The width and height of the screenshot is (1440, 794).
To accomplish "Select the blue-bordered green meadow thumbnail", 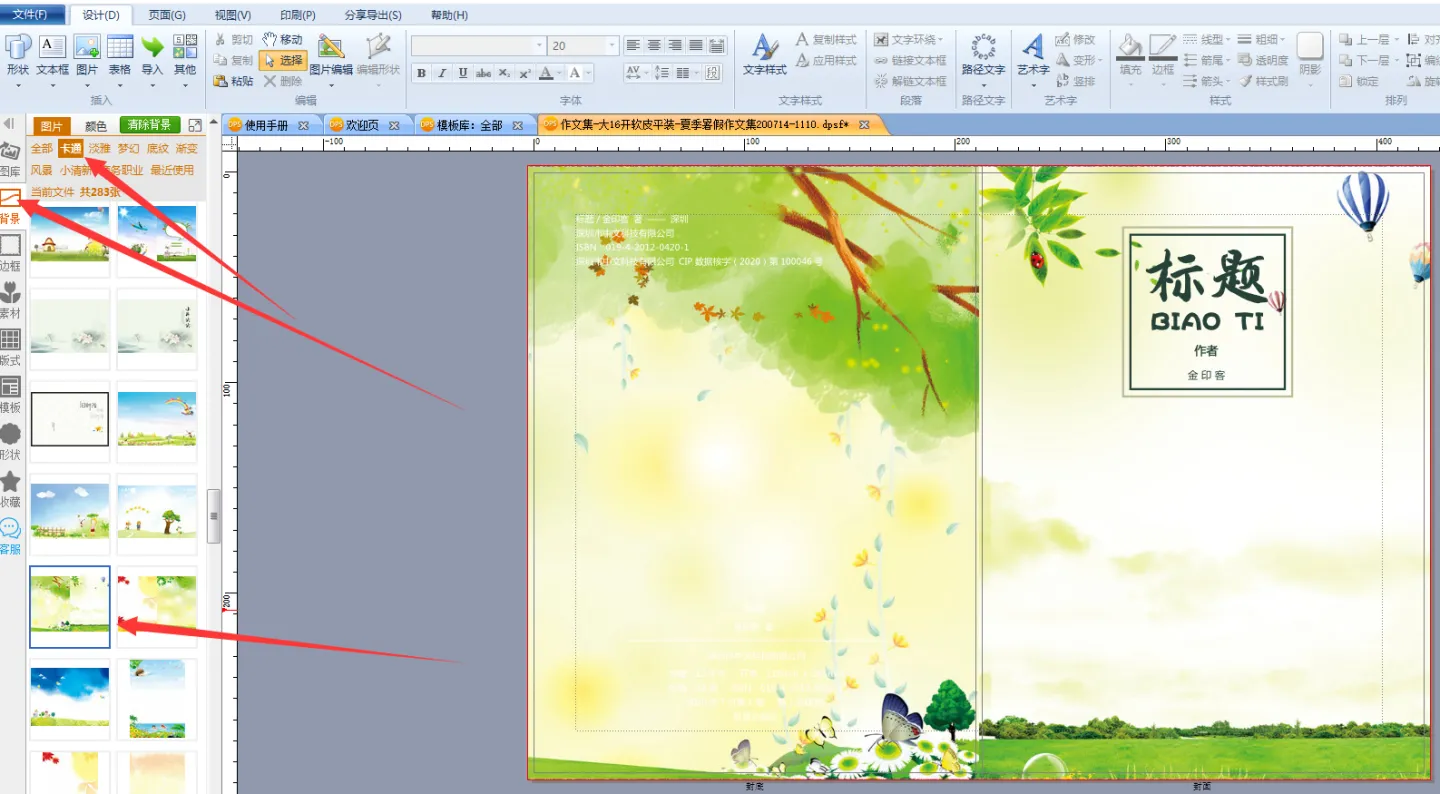I will coord(70,606).
